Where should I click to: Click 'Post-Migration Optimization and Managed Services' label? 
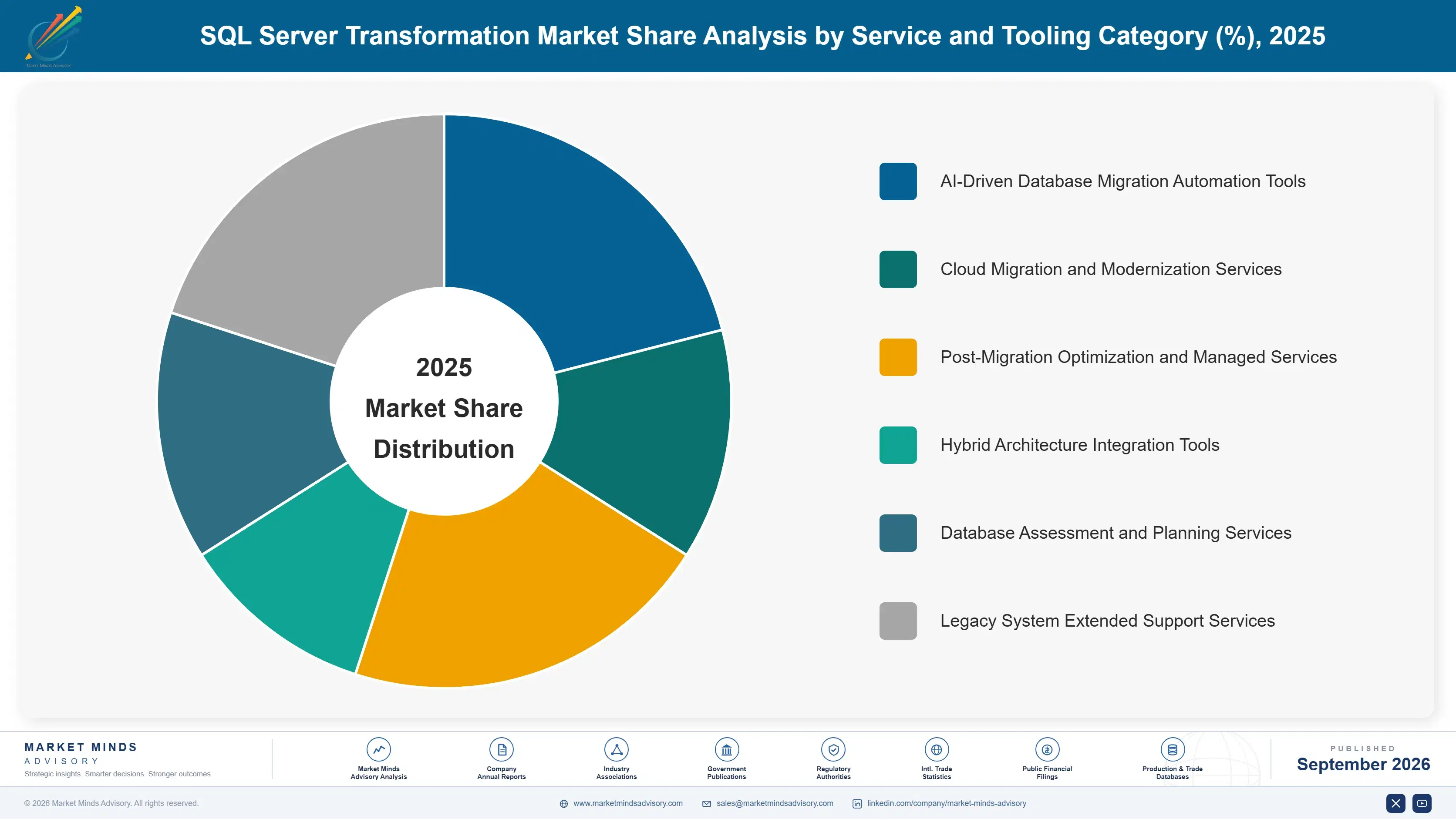(x=1138, y=357)
